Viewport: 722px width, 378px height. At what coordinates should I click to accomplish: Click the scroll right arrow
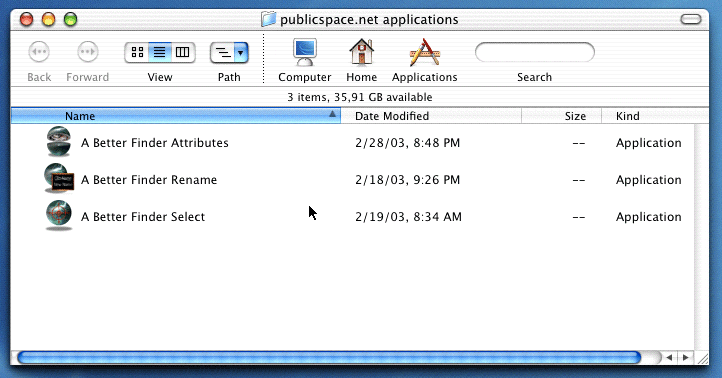point(686,357)
